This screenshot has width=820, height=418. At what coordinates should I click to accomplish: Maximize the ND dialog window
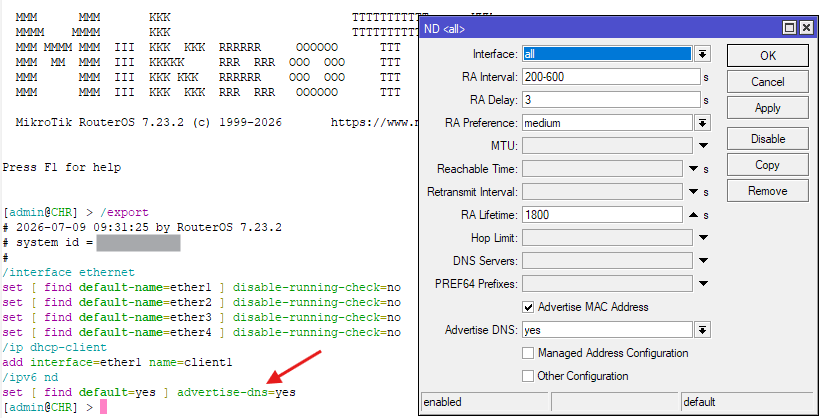point(790,28)
